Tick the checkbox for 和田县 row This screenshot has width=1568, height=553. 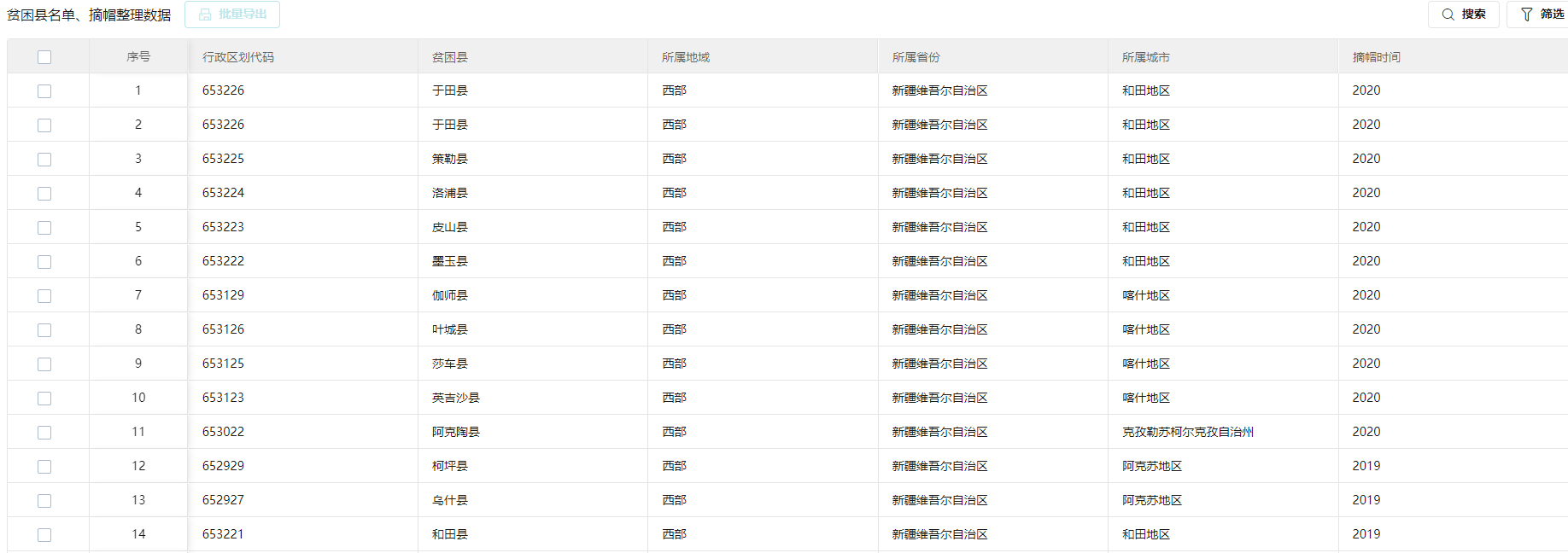click(44, 535)
